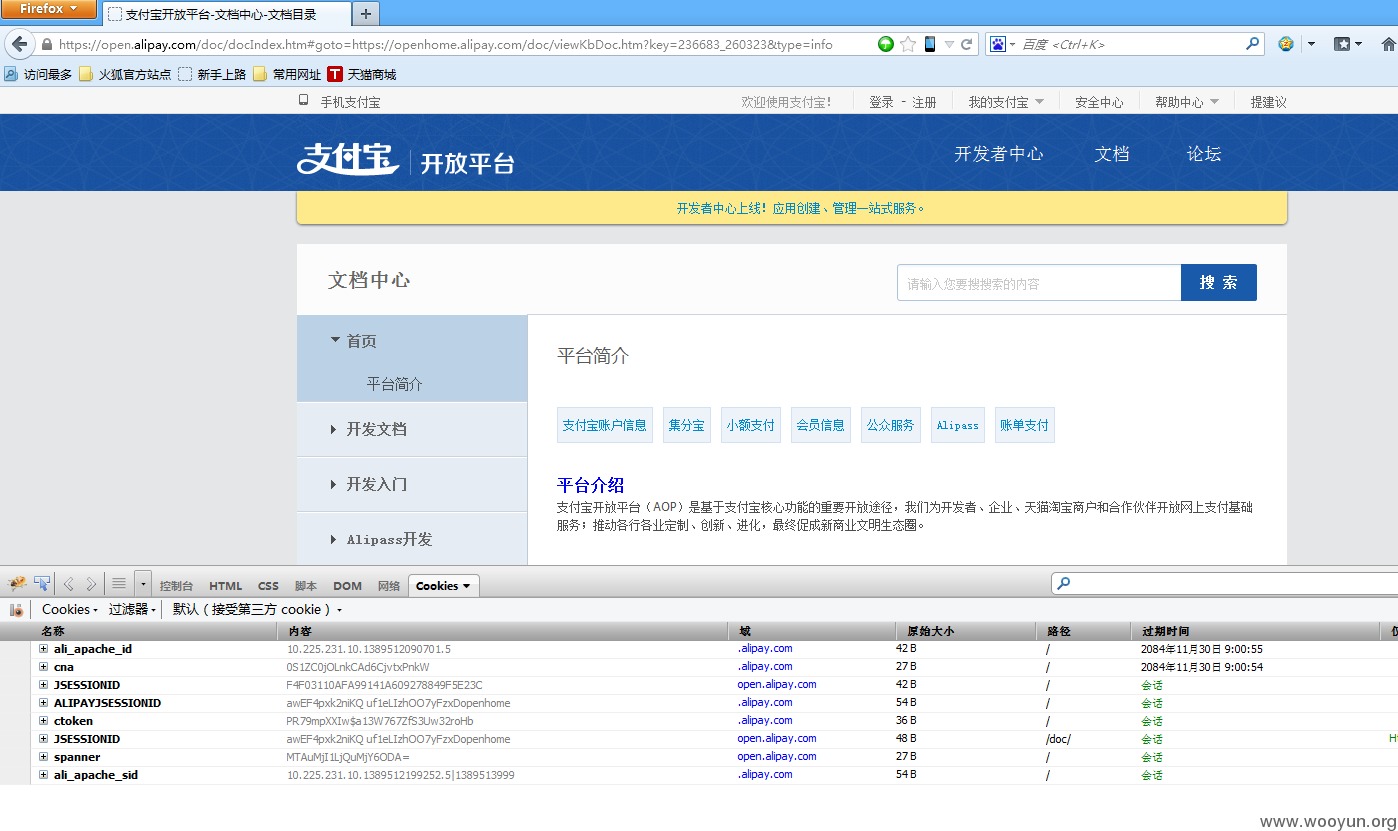The image size is (1398, 831).
Task: Click the green umbrella icon in address bar
Action: pos(885,44)
